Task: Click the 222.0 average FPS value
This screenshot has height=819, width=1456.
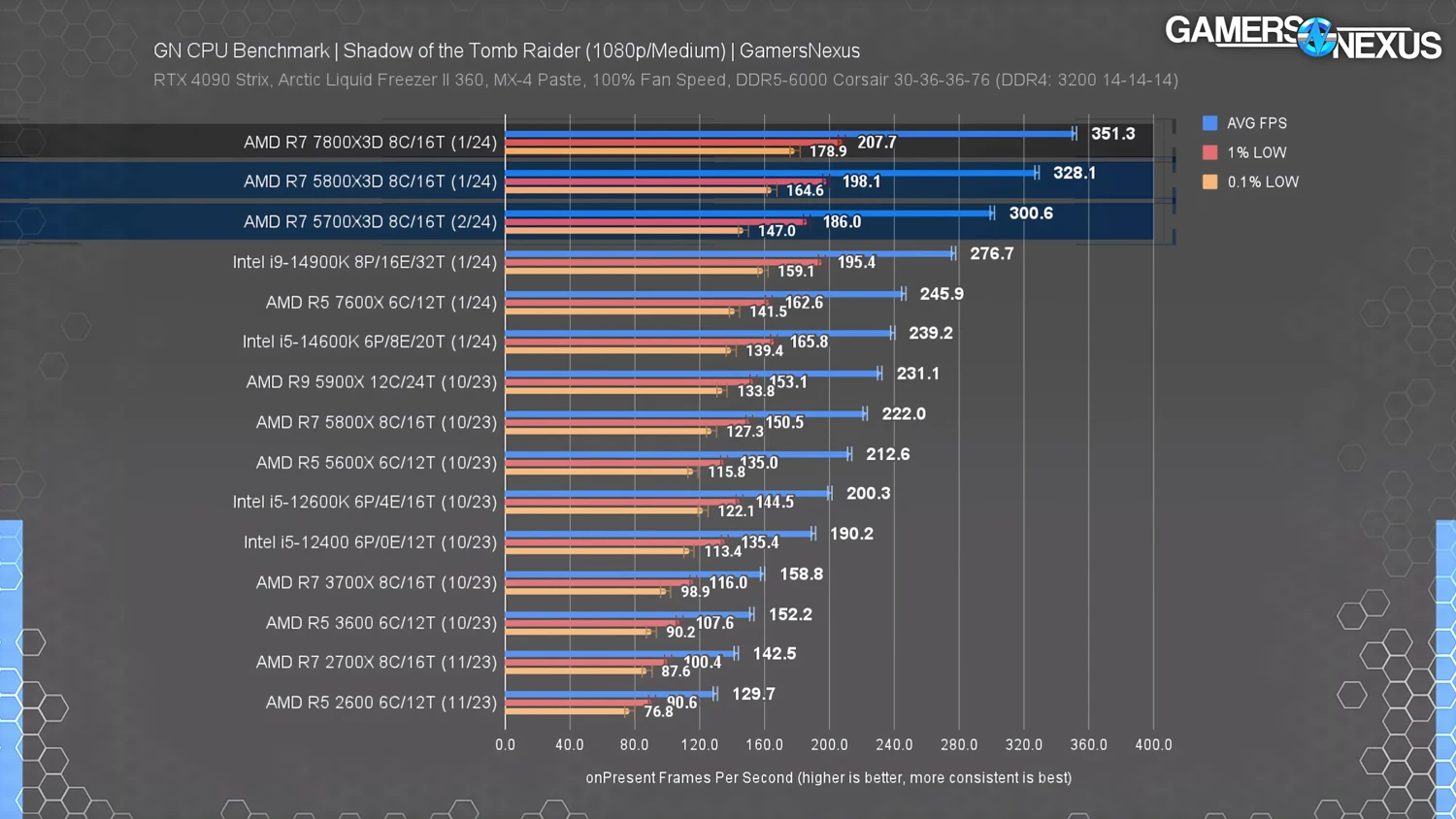Action: pos(904,413)
